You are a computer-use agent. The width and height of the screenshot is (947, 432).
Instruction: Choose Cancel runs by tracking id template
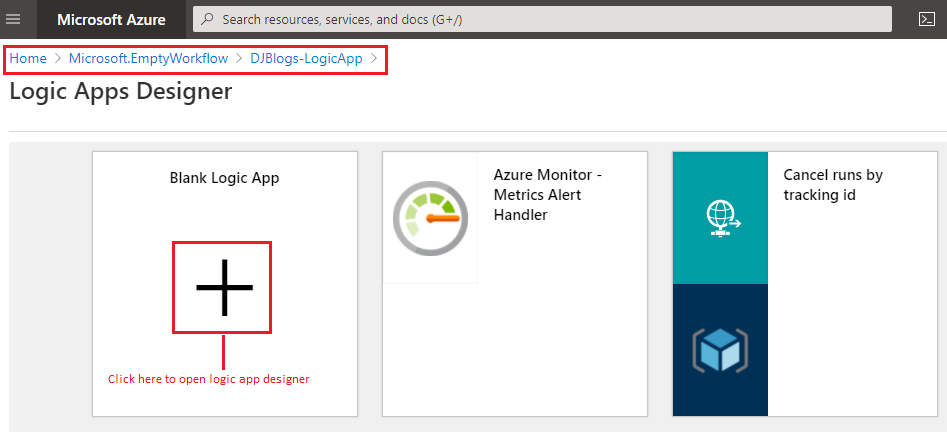tap(805, 284)
